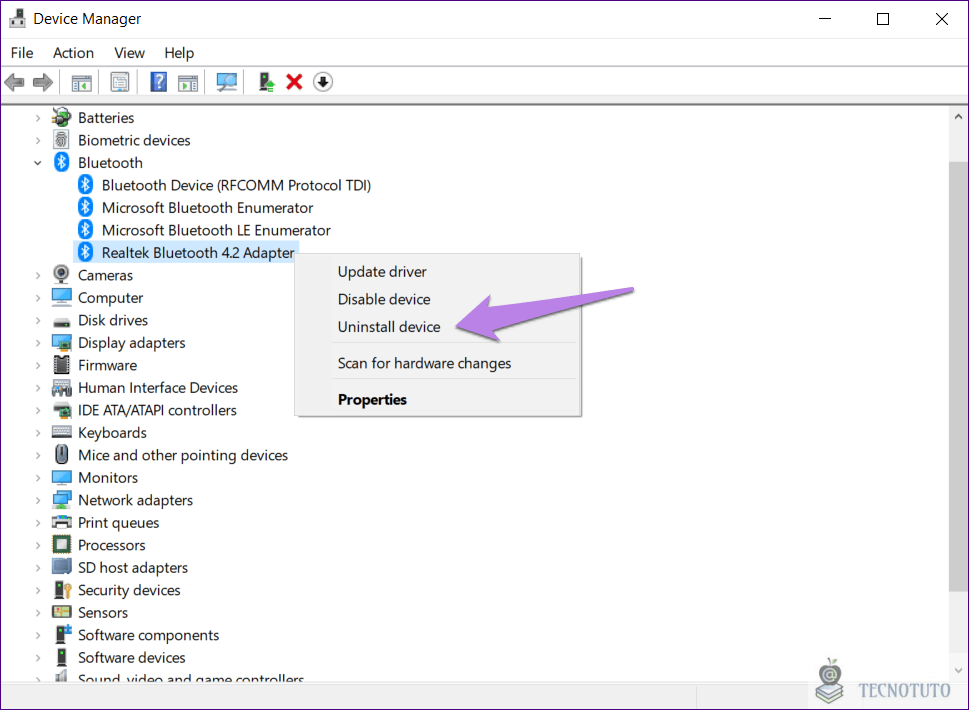The height and width of the screenshot is (710, 969).
Task: Open the Action menu
Action: tap(74, 53)
